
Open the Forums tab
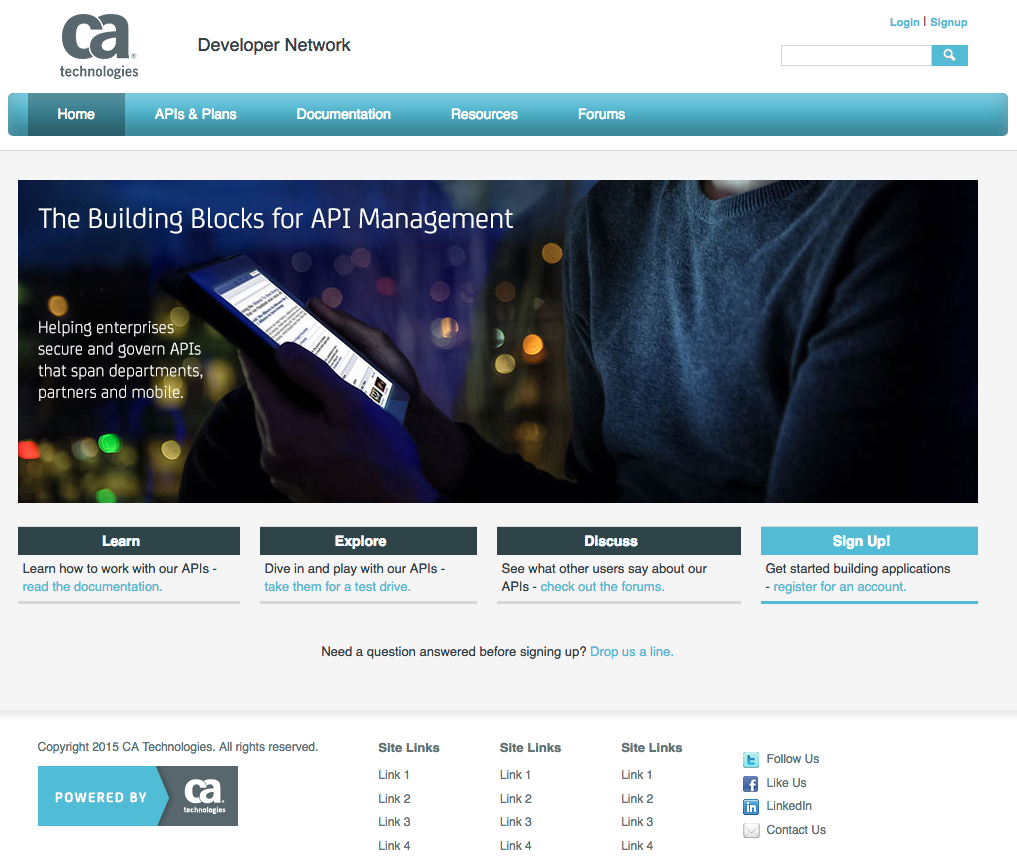[600, 114]
